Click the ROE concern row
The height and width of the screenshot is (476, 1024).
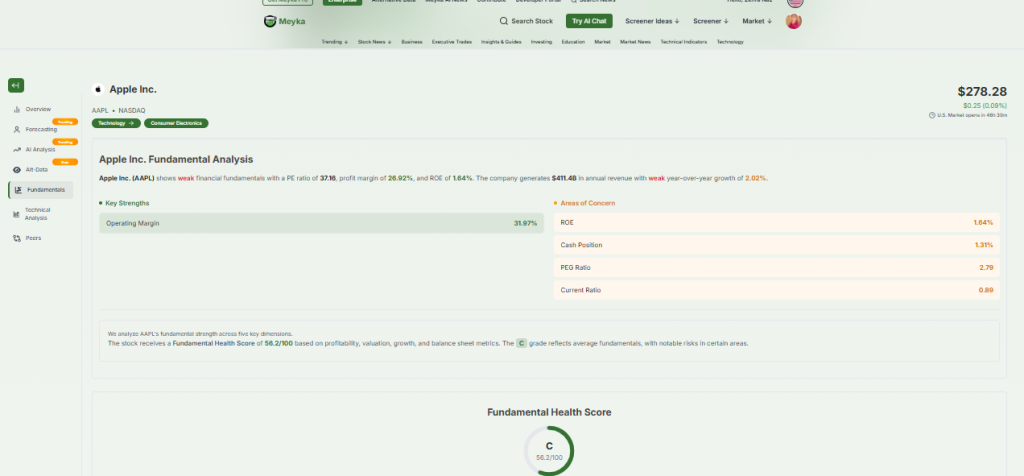tap(776, 223)
